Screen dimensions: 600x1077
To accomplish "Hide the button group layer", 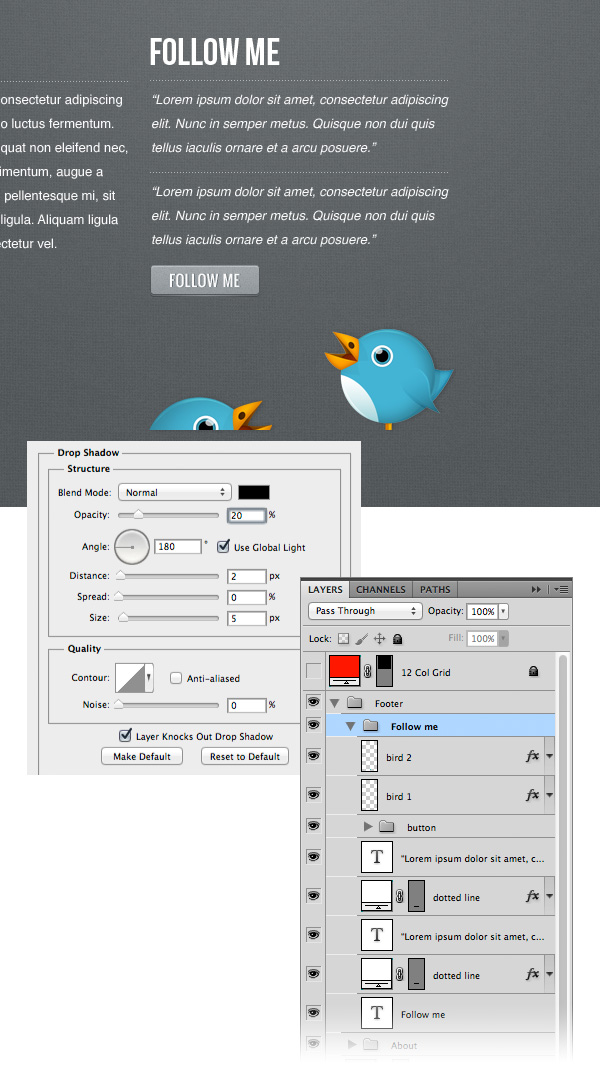I will coord(314,826).
